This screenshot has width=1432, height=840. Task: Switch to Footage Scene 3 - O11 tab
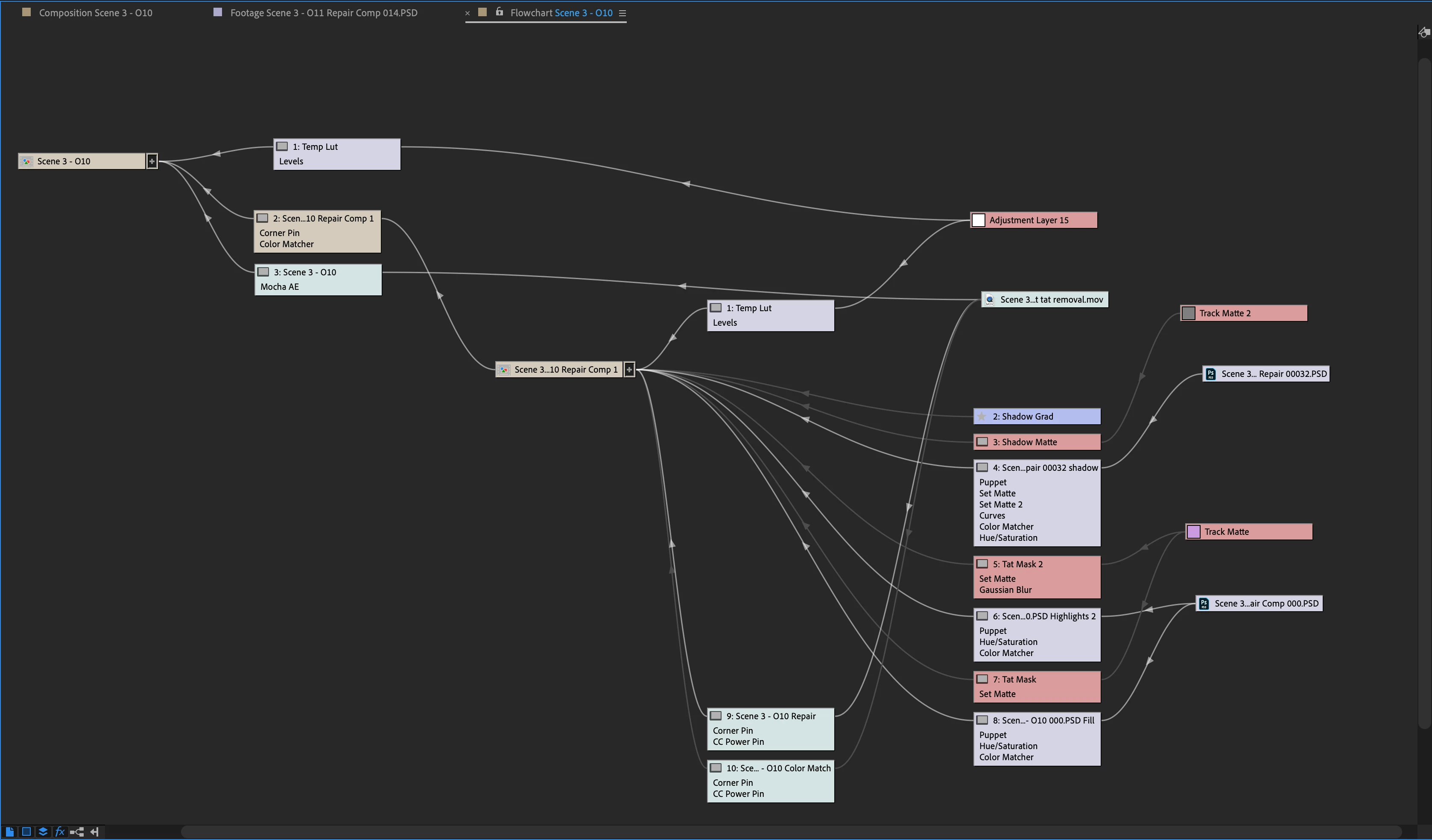323,12
